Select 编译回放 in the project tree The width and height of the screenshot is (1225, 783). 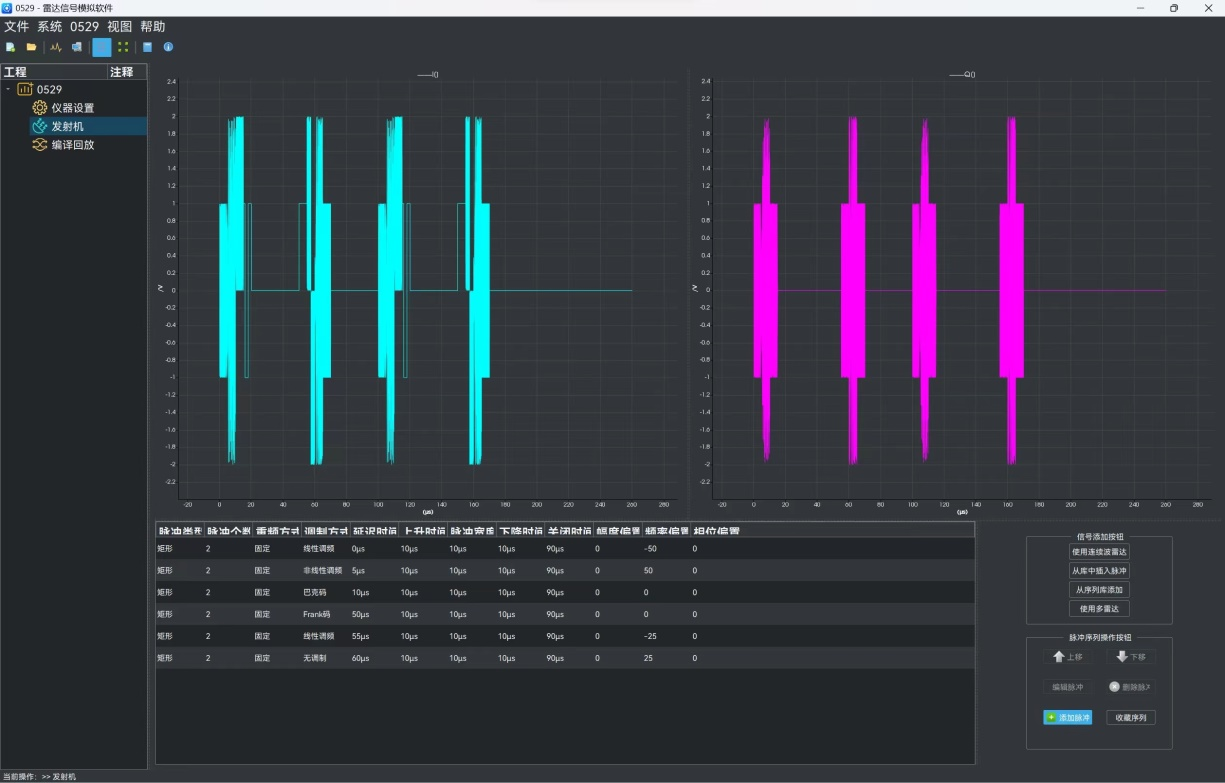coord(72,145)
